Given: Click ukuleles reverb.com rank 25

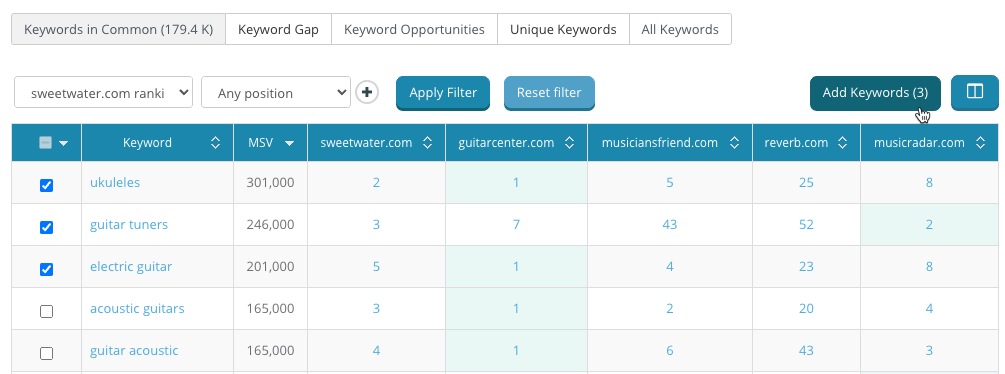Looking at the screenshot, I should click(806, 183).
